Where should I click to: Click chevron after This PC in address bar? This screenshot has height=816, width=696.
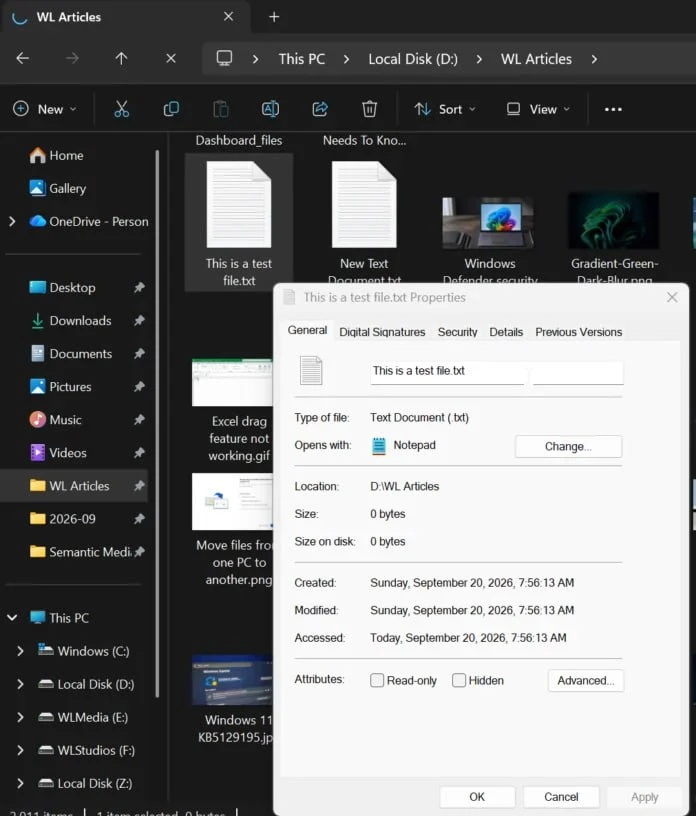coord(346,59)
